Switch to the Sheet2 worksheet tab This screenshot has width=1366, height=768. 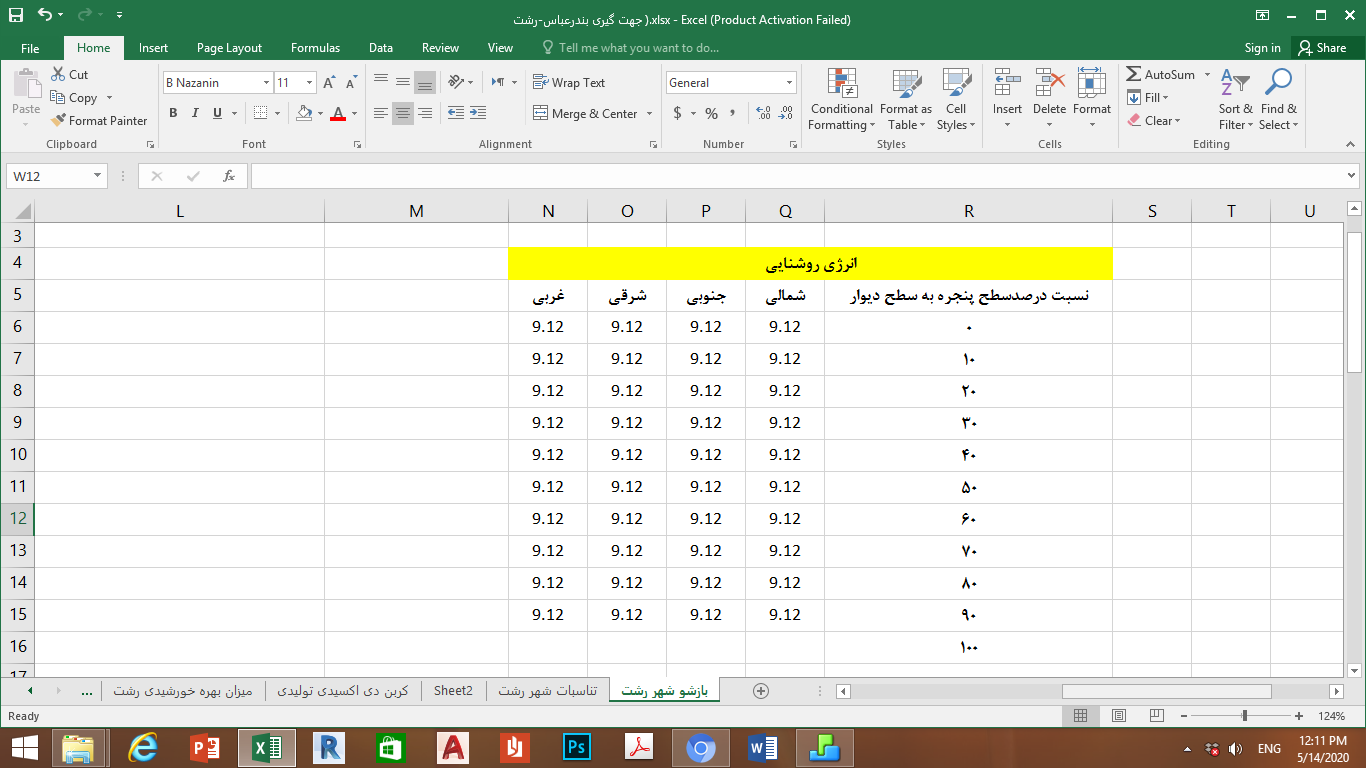click(x=453, y=691)
